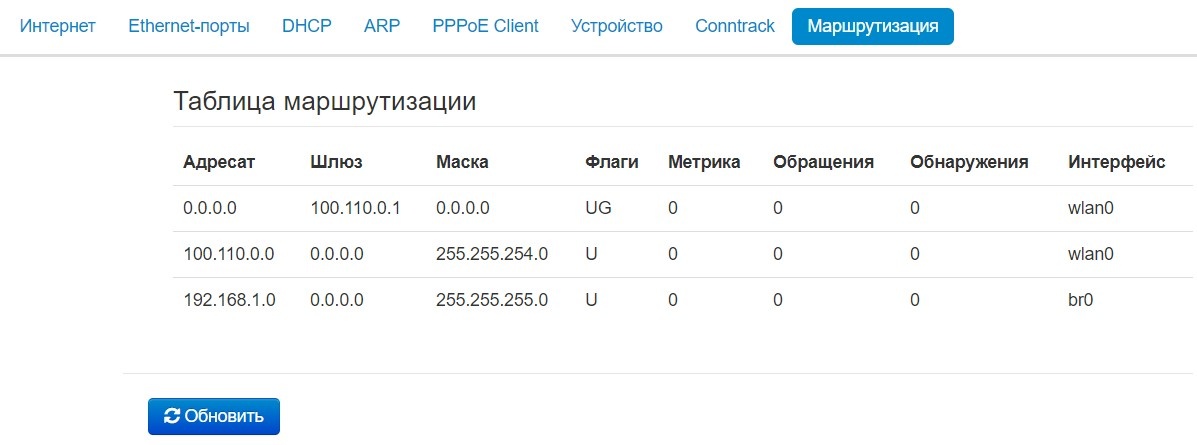This screenshot has height=445, width=1197.
Task: Click the refresh icon in Обновить button
Action: [172, 416]
